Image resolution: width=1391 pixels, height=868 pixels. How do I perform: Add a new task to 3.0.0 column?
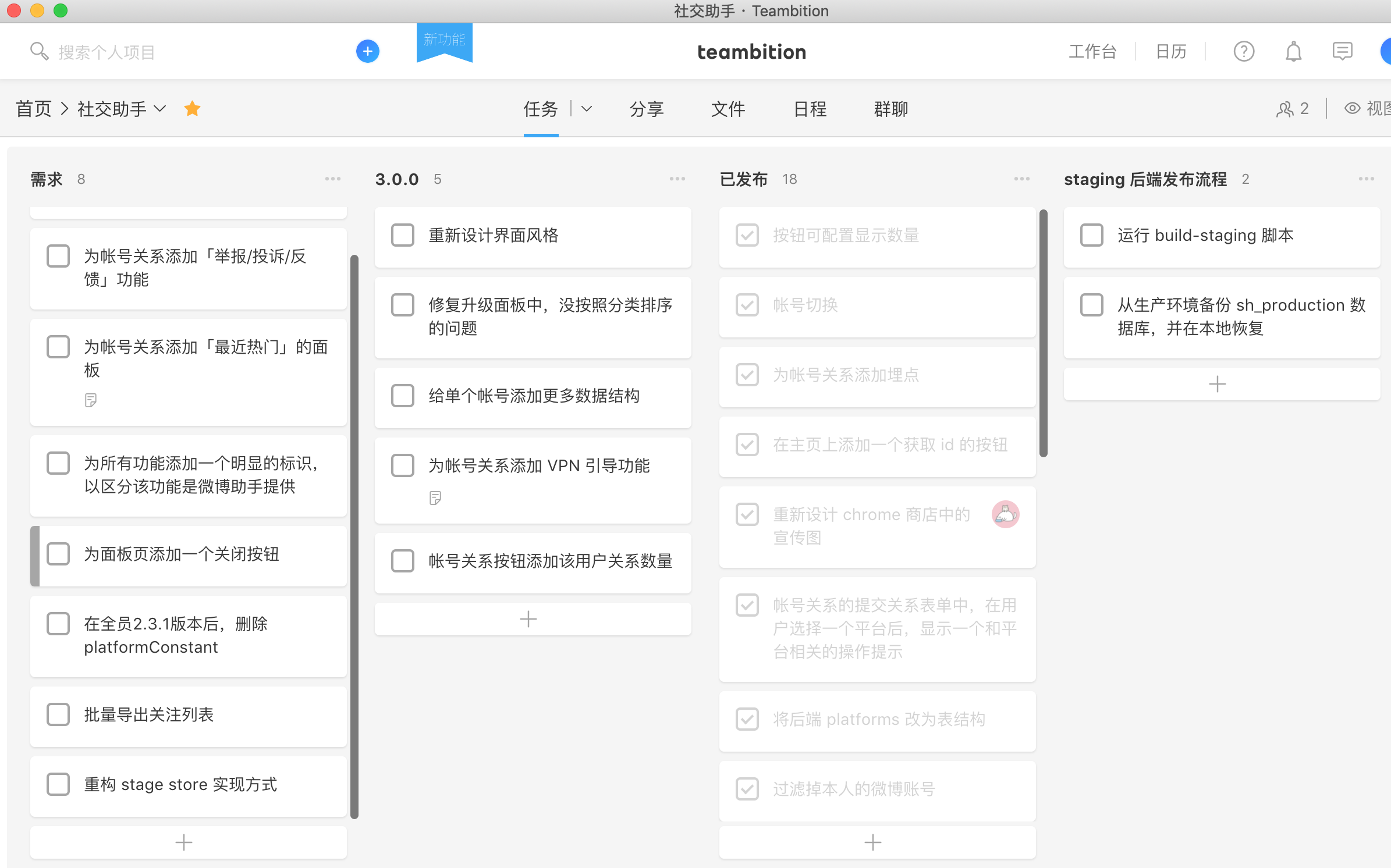click(528, 619)
